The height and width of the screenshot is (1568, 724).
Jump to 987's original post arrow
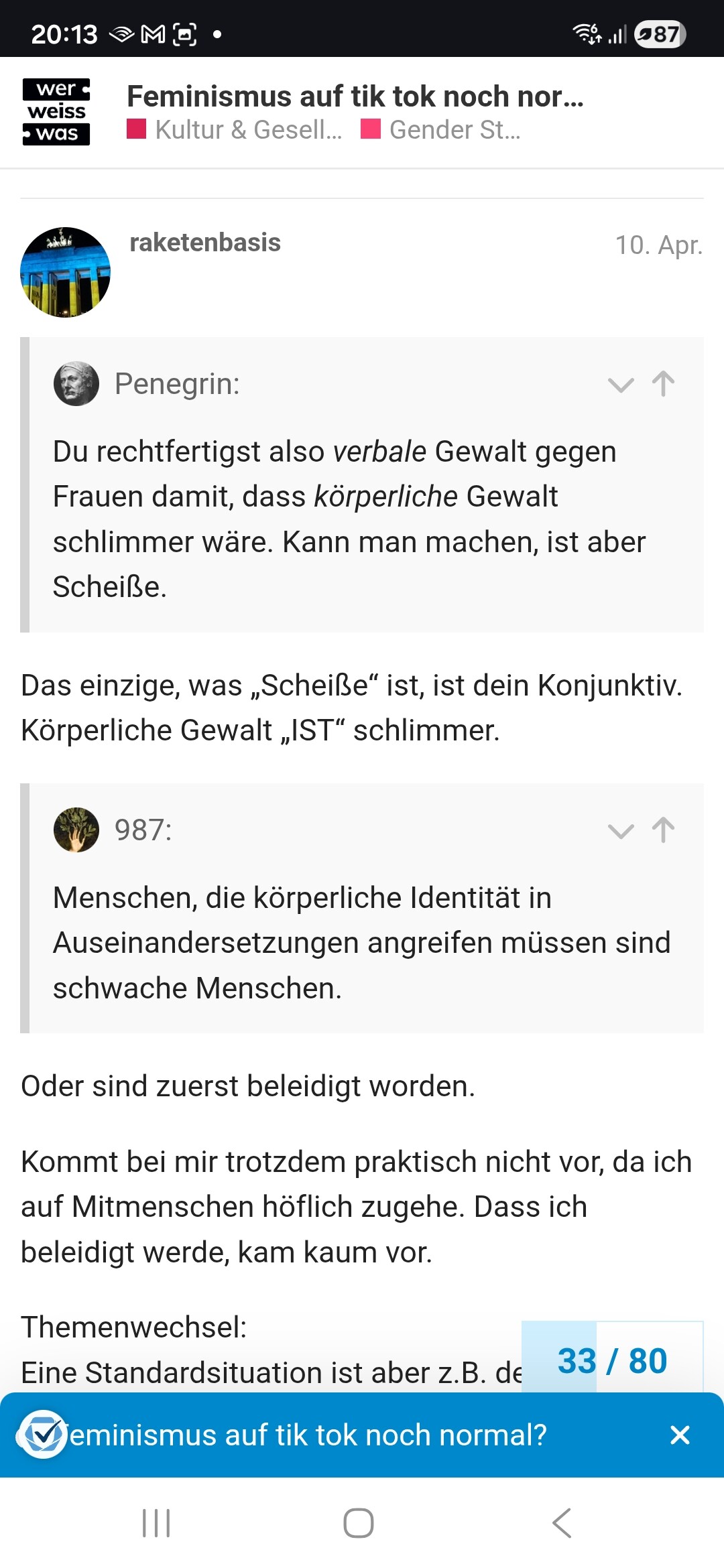[x=663, y=830]
